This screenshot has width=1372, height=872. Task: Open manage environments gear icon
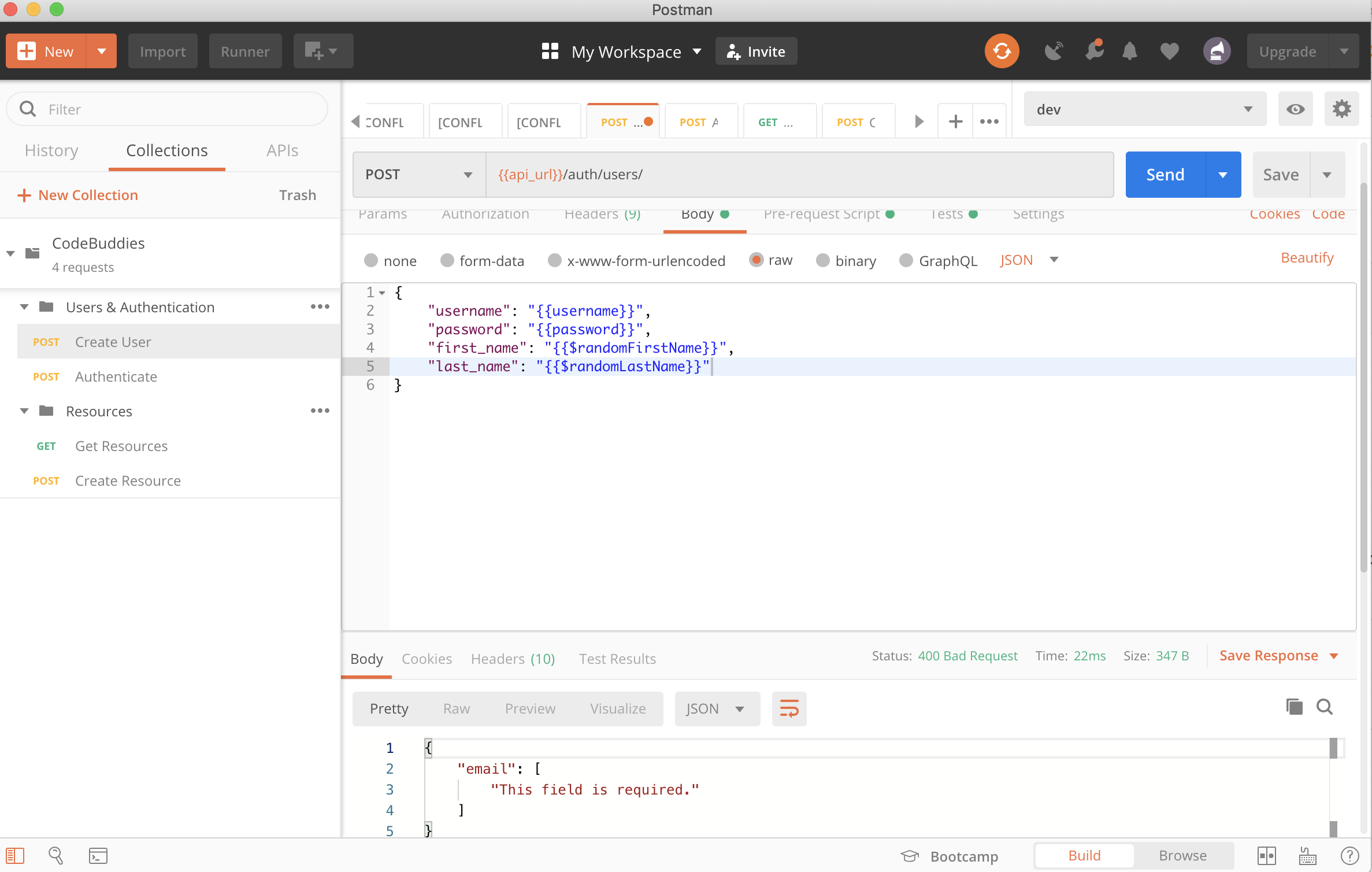(x=1341, y=109)
